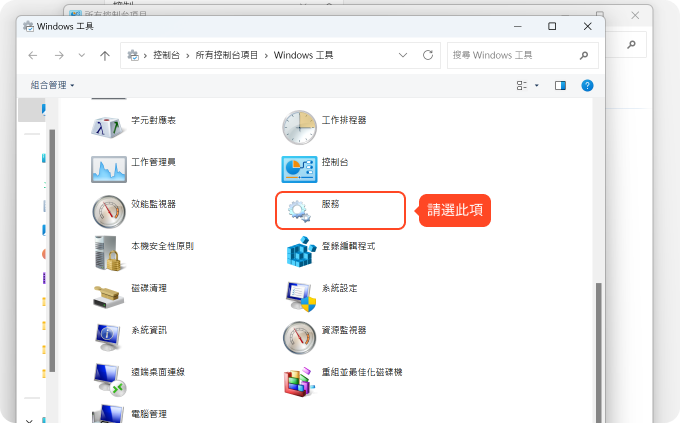Click the Windows 工具 breadcrumb segment
This screenshot has width=680, height=423.
(x=304, y=55)
